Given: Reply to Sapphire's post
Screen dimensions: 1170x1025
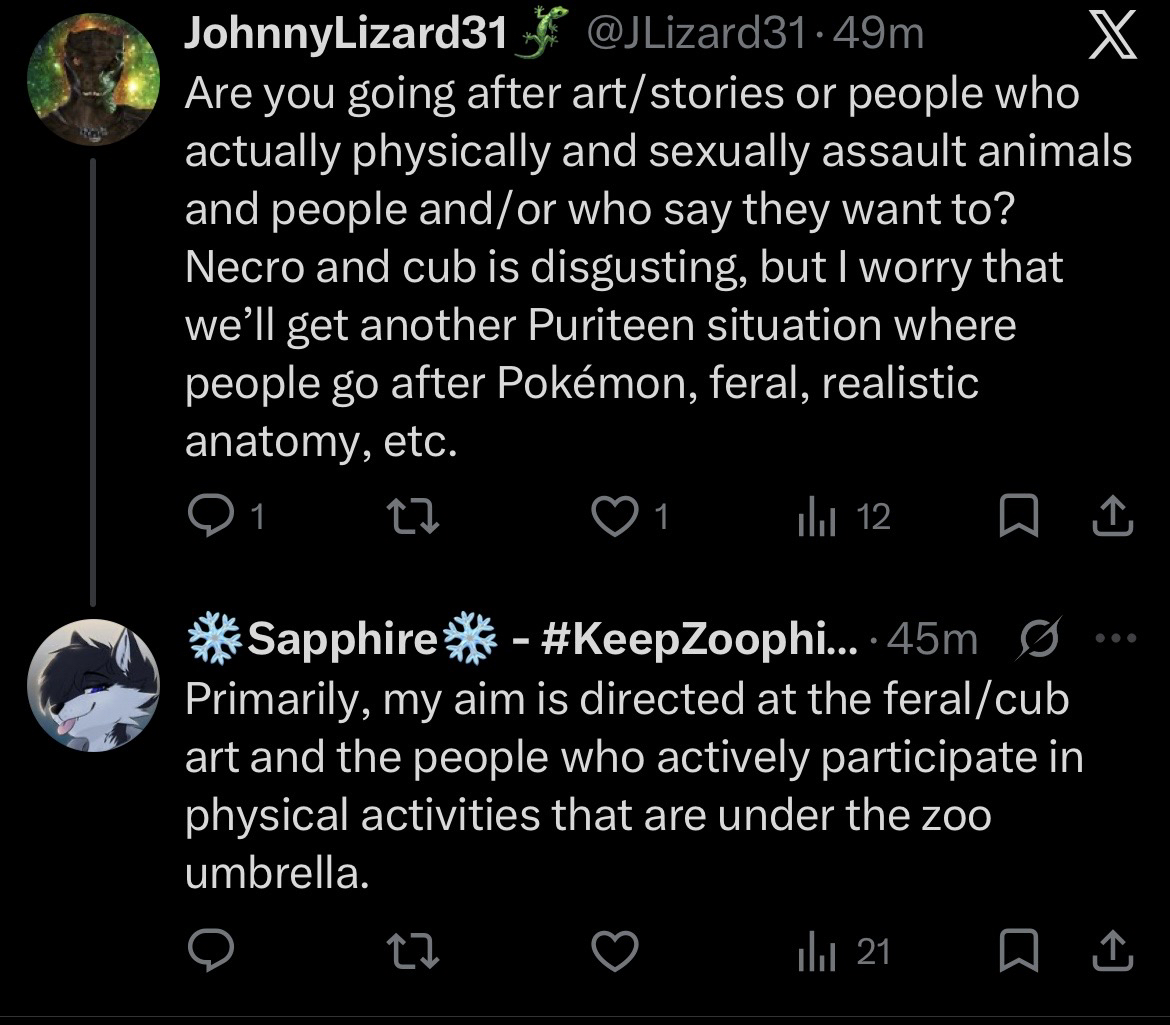Looking at the screenshot, I should point(211,952).
